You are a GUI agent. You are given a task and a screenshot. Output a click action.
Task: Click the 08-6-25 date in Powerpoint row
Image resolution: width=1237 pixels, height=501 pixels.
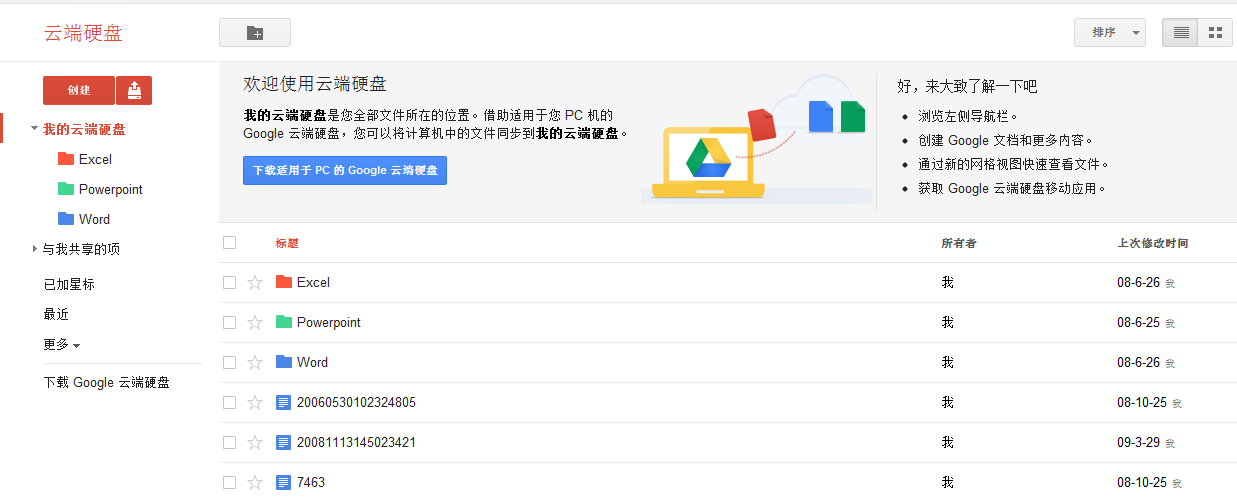(x=1139, y=322)
